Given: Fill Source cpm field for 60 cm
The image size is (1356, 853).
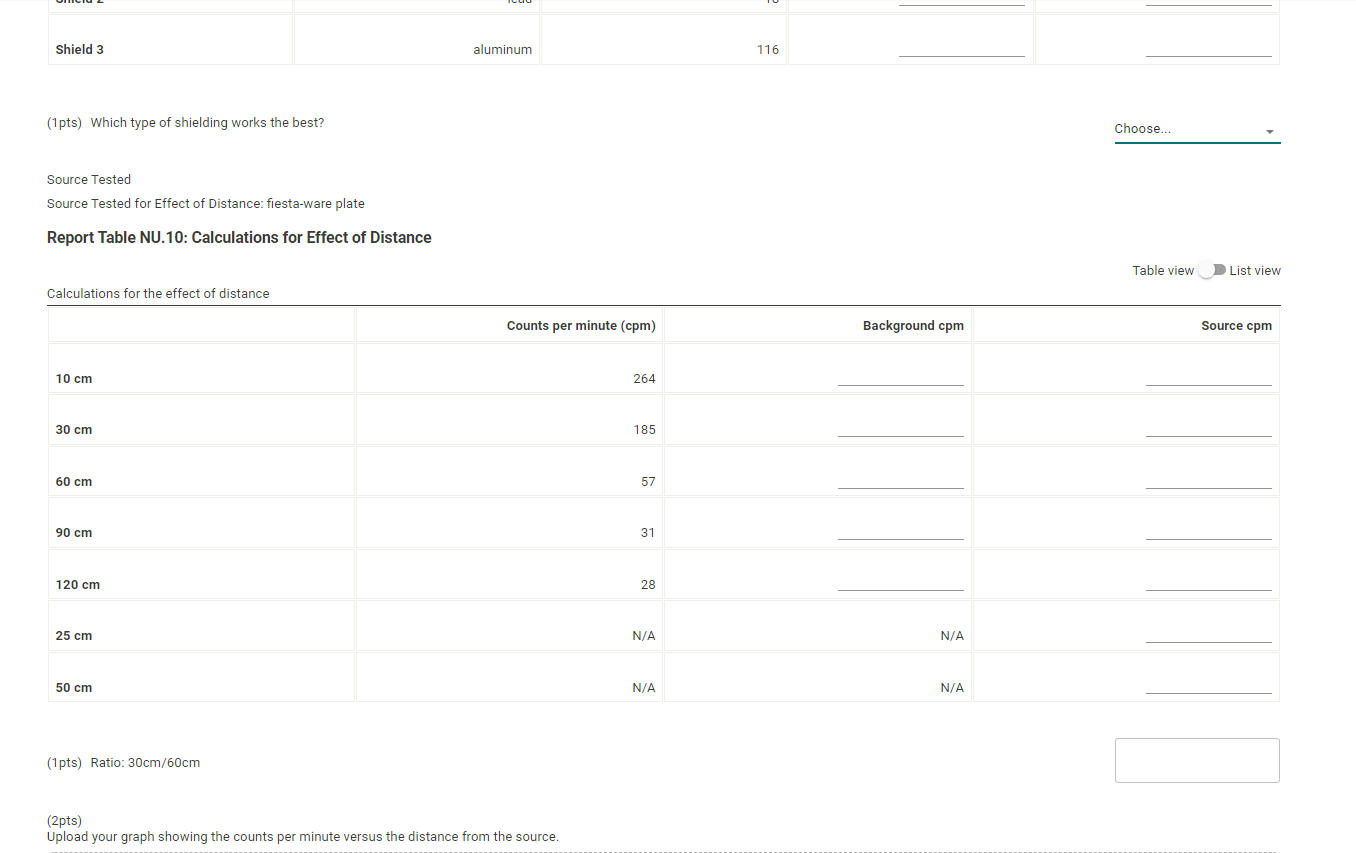Looking at the screenshot, I should click(1208, 479).
